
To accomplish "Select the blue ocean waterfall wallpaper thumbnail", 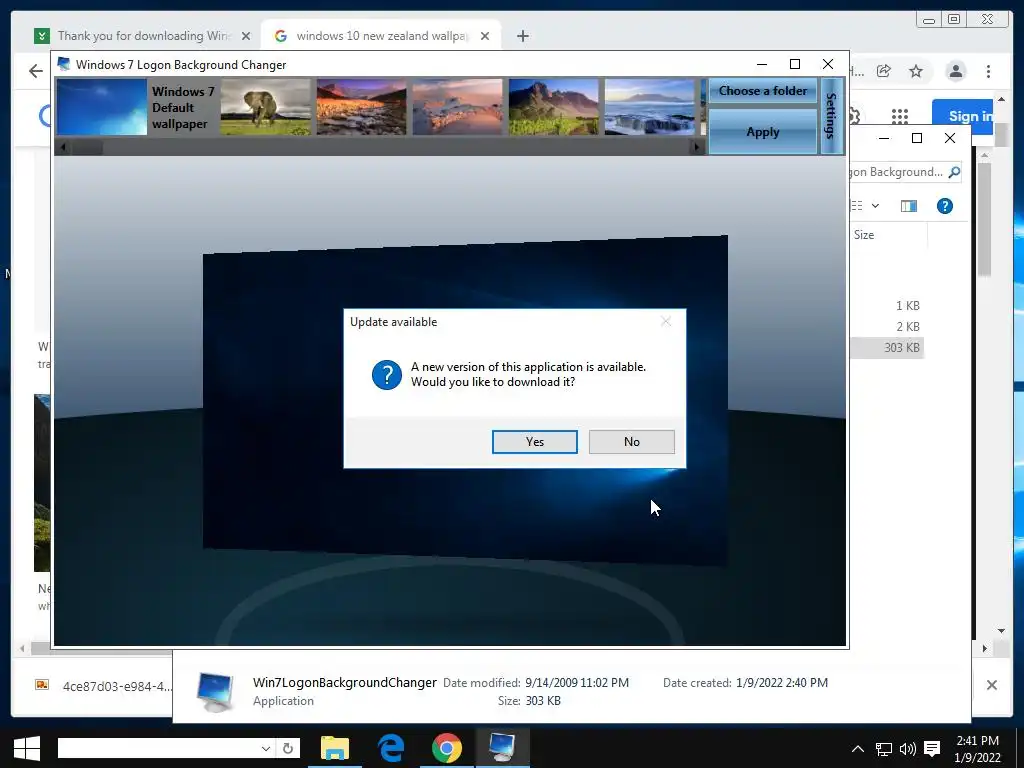I will pyautogui.click(x=649, y=107).
